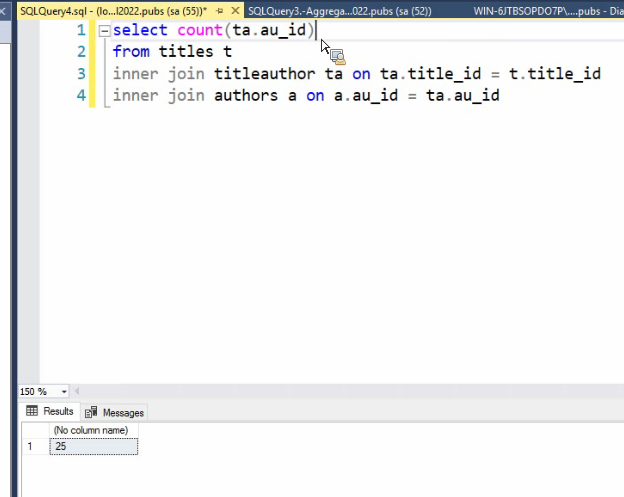624x497 pixels.
Task: Click line number 1 in the gutter
Action: [x=81, y=30]
